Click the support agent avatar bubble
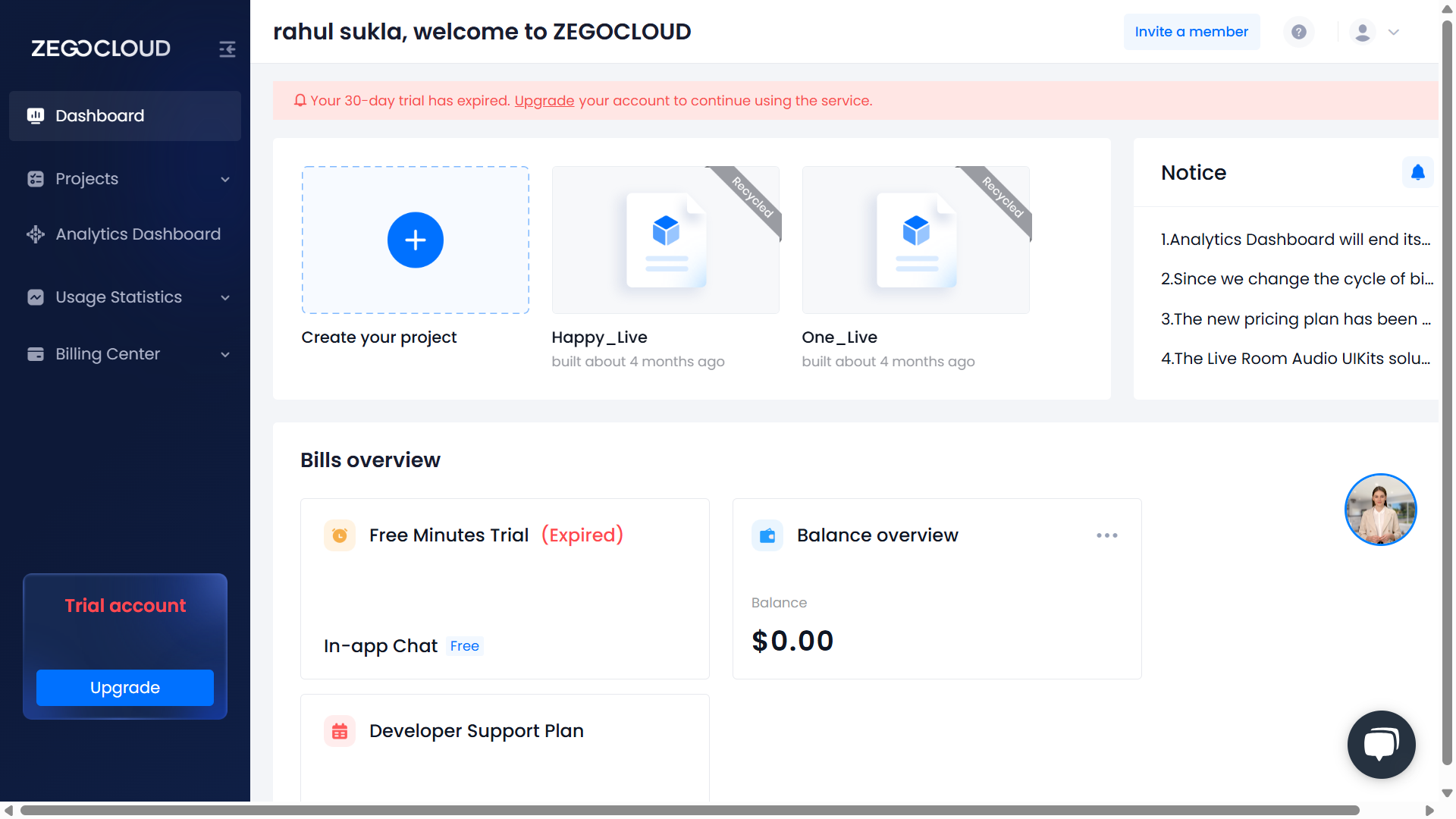1456x819 pixels. pos(1381,510)
